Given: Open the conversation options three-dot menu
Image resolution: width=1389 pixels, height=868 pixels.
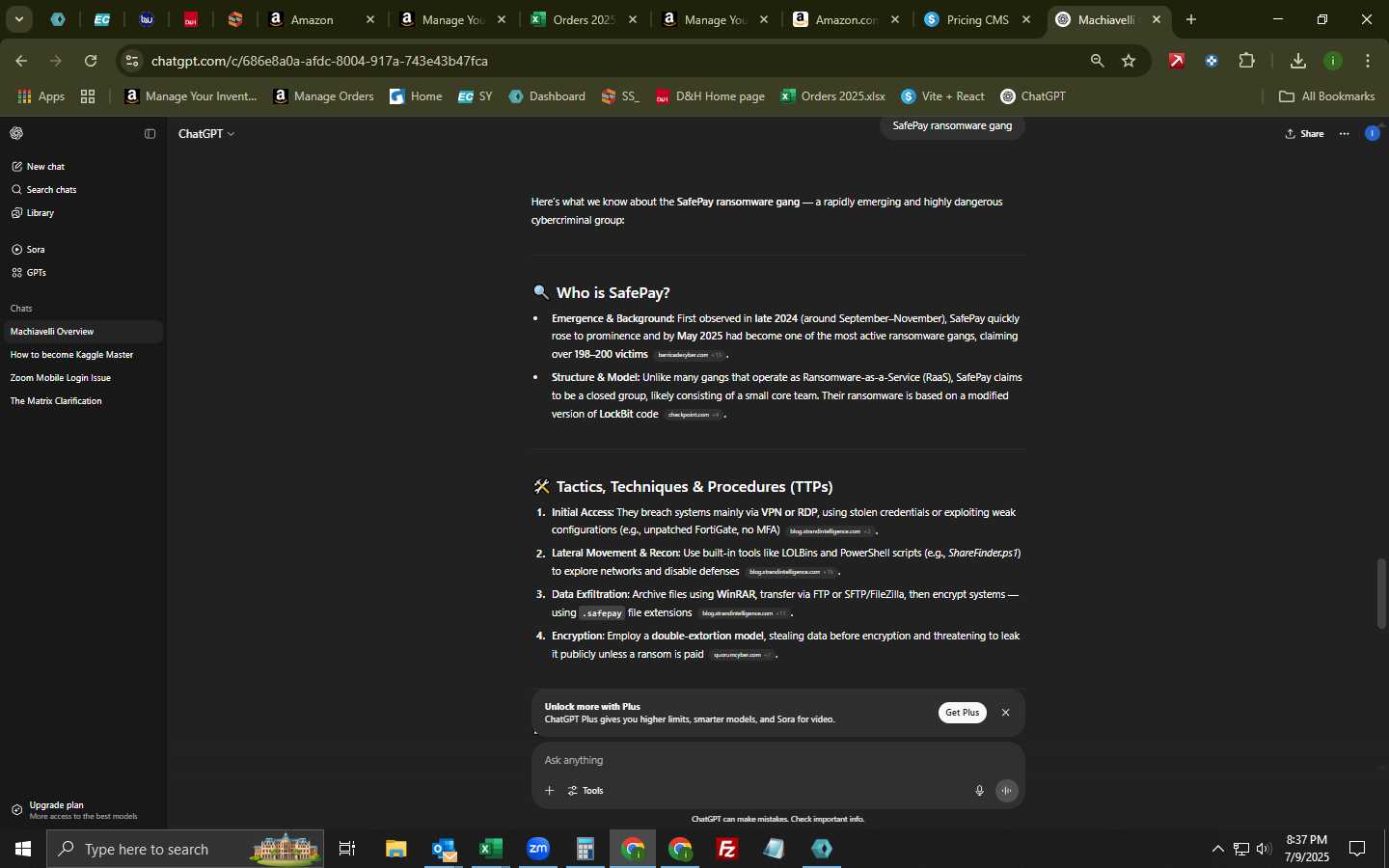Looking at the screenshot, I should pyautogui.click(x=1345, y=134).
